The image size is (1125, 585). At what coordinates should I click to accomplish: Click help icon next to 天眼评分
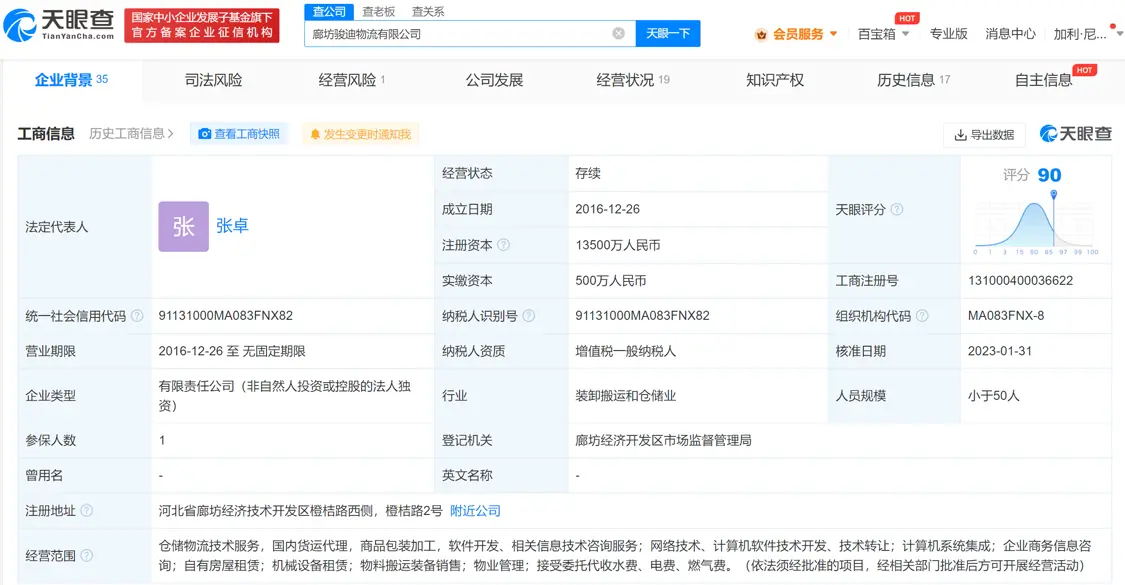[x=897, y=210]
